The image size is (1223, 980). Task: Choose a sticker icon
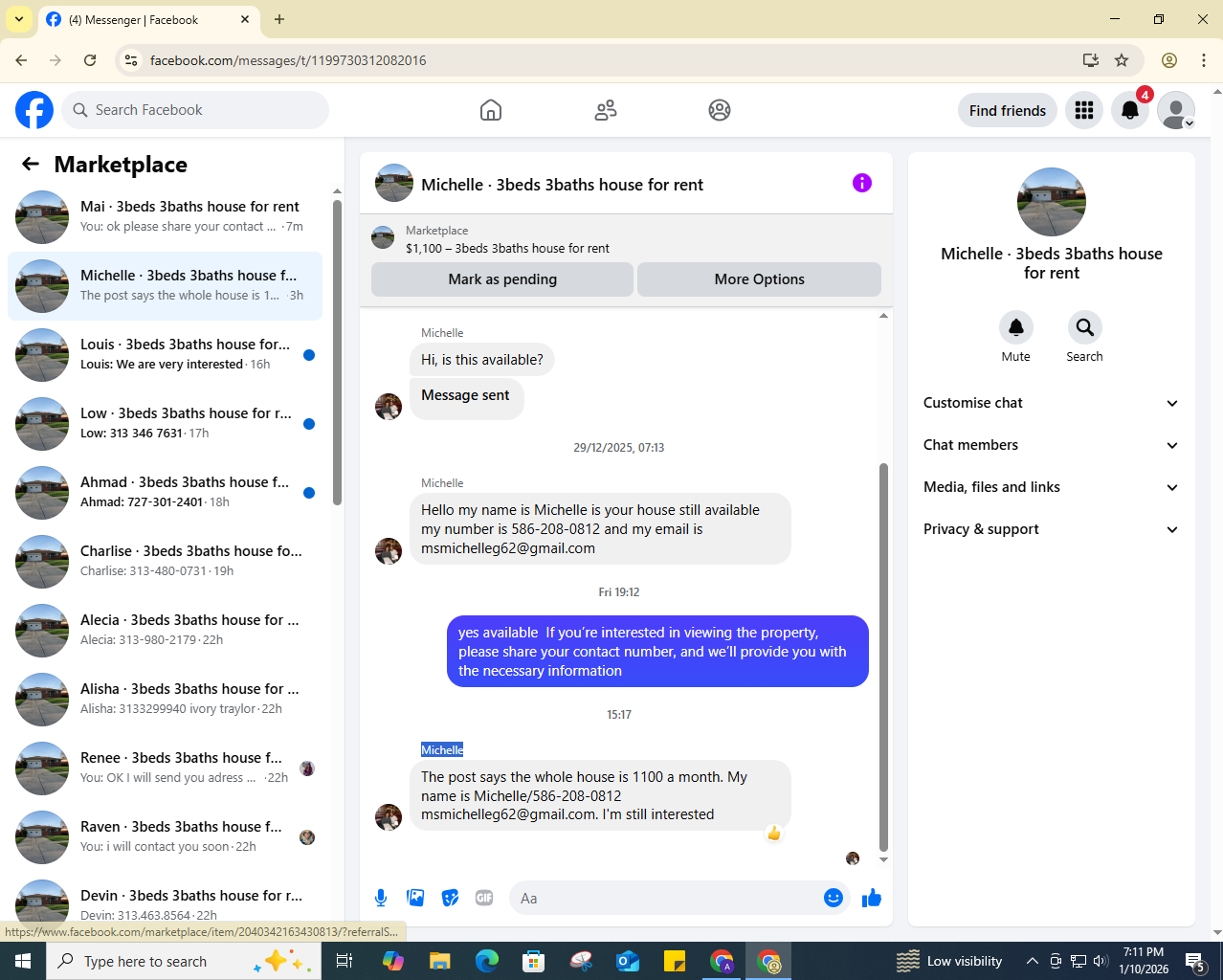tap(450, 898)
